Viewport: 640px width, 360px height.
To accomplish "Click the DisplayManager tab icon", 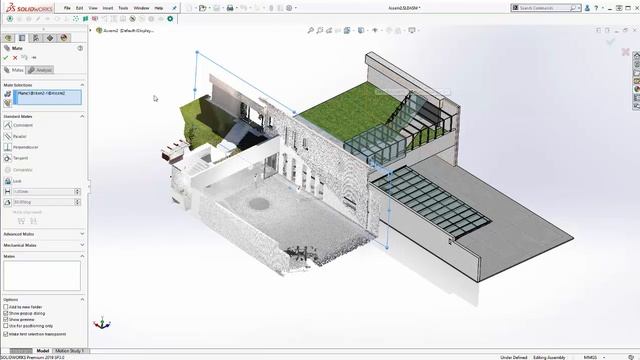I will [x=64, y=38].
